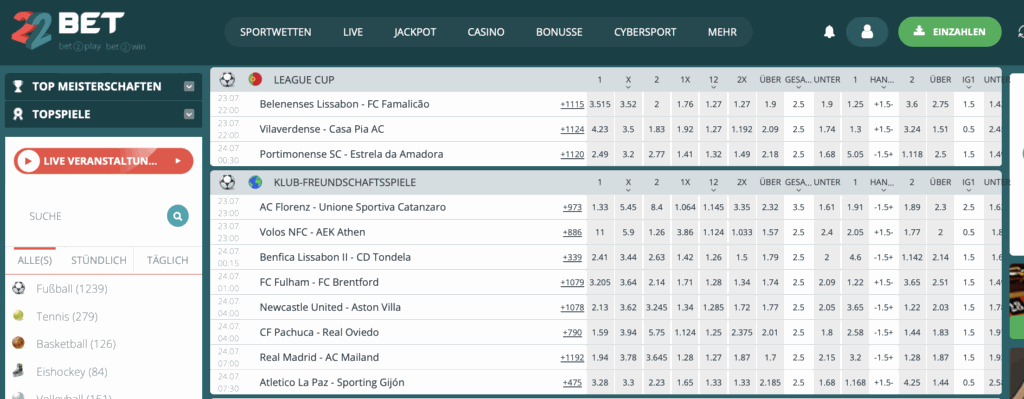Select the Täglich tab
The image size is (1024, 399).
pos(167,260)
